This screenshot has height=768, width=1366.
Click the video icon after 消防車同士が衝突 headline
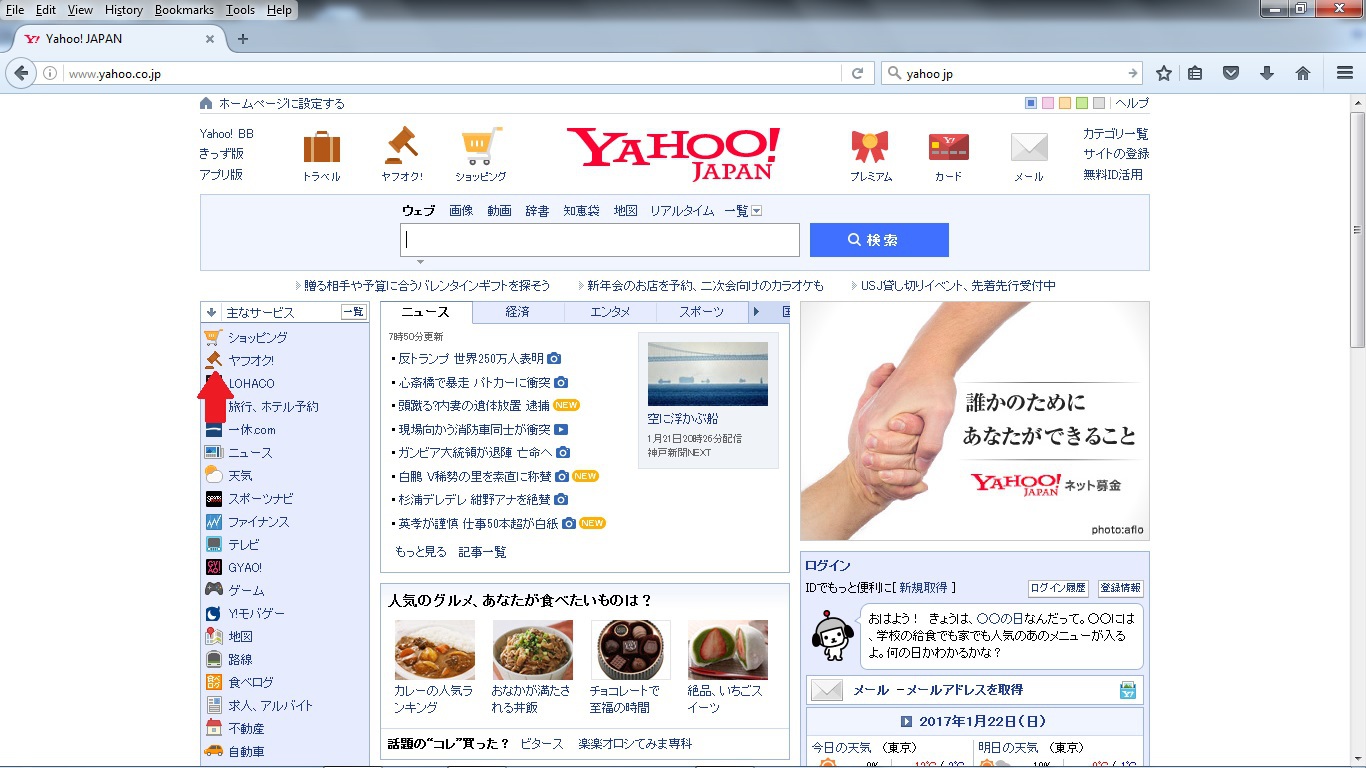point(561,429)
